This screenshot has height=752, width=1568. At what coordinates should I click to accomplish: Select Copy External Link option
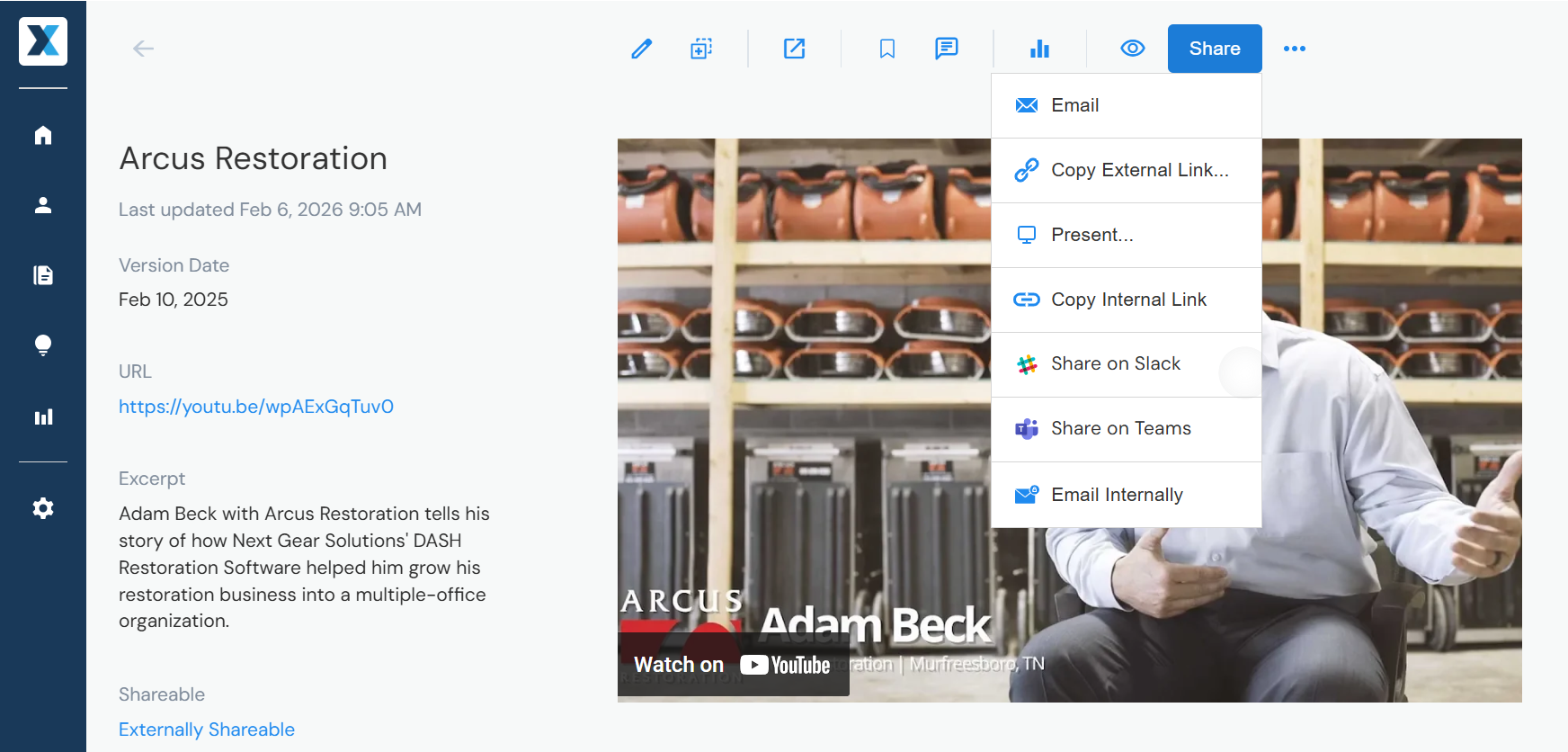click(x=1127, y=170)
